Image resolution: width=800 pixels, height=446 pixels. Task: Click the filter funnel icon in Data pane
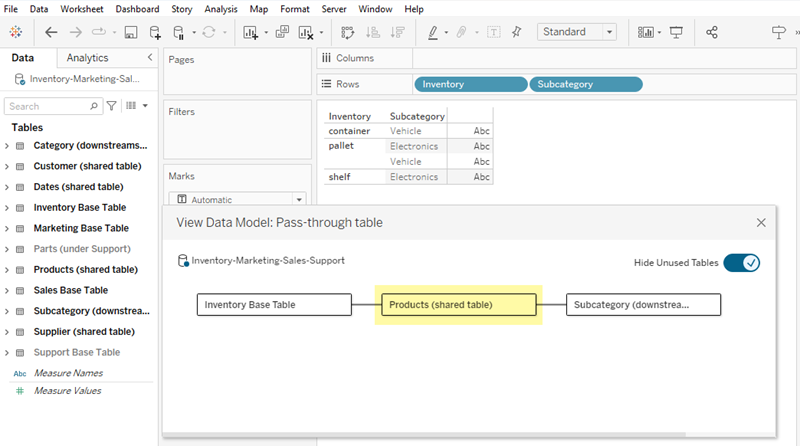pyautogui.click(x=112, y=105)
